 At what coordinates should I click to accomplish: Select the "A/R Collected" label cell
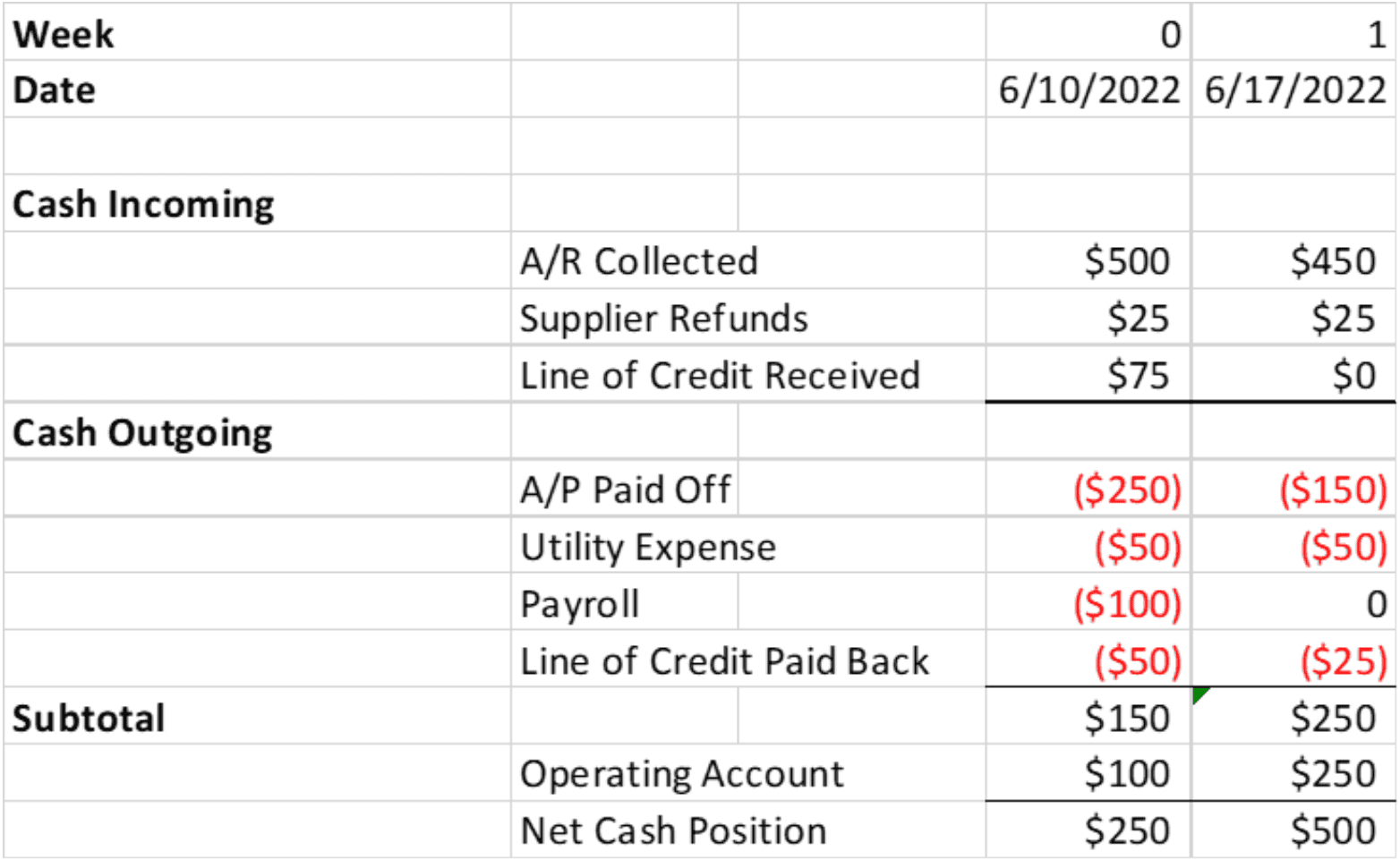[639, 261]
